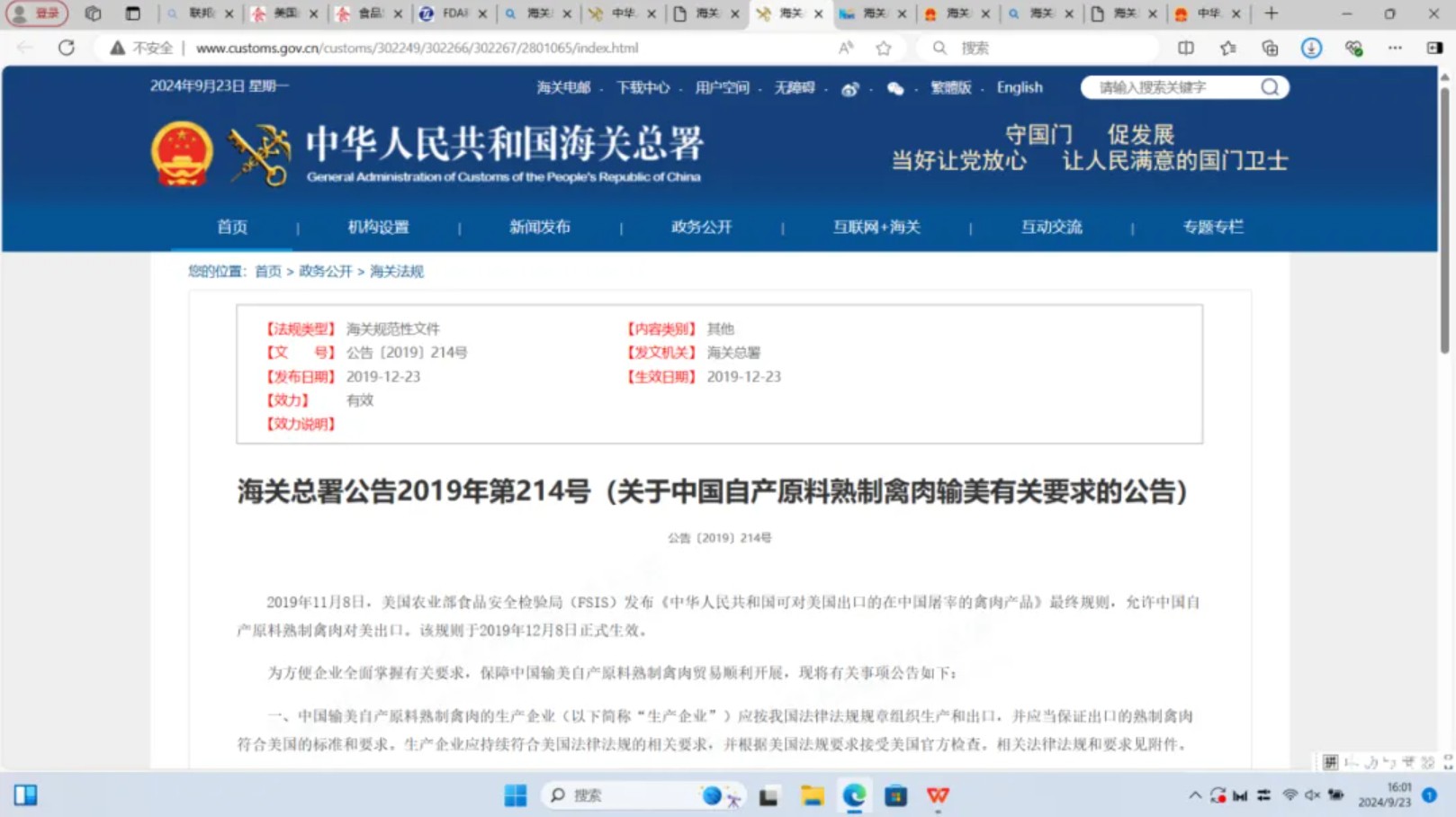Select the 新闻发布 navigation menu item
The height and width of the screenshot is (817, 1456).
540,228
